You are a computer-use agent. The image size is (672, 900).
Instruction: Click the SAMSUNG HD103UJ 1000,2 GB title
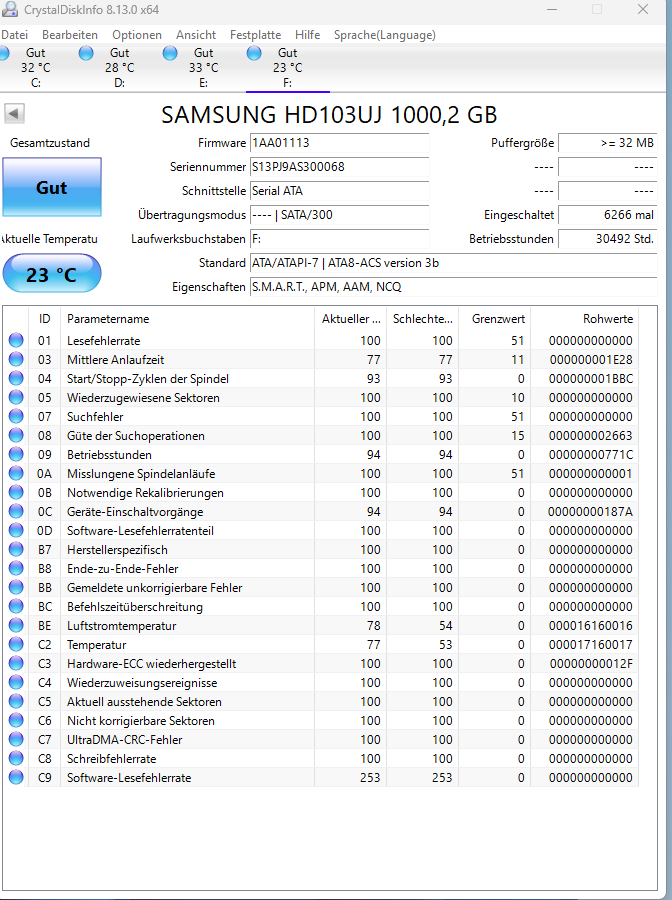(x=329, y=115)
